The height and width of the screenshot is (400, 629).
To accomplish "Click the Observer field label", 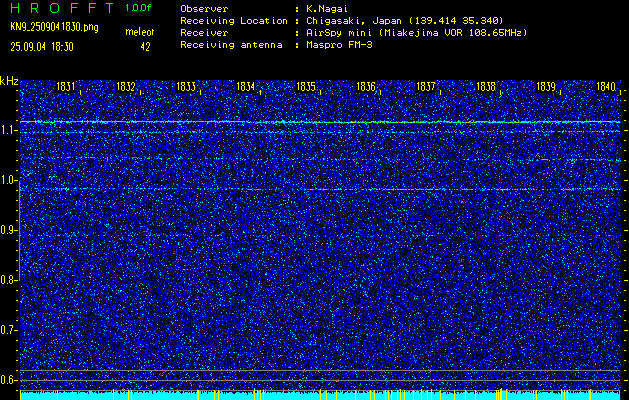I will (x=204, y=9).
